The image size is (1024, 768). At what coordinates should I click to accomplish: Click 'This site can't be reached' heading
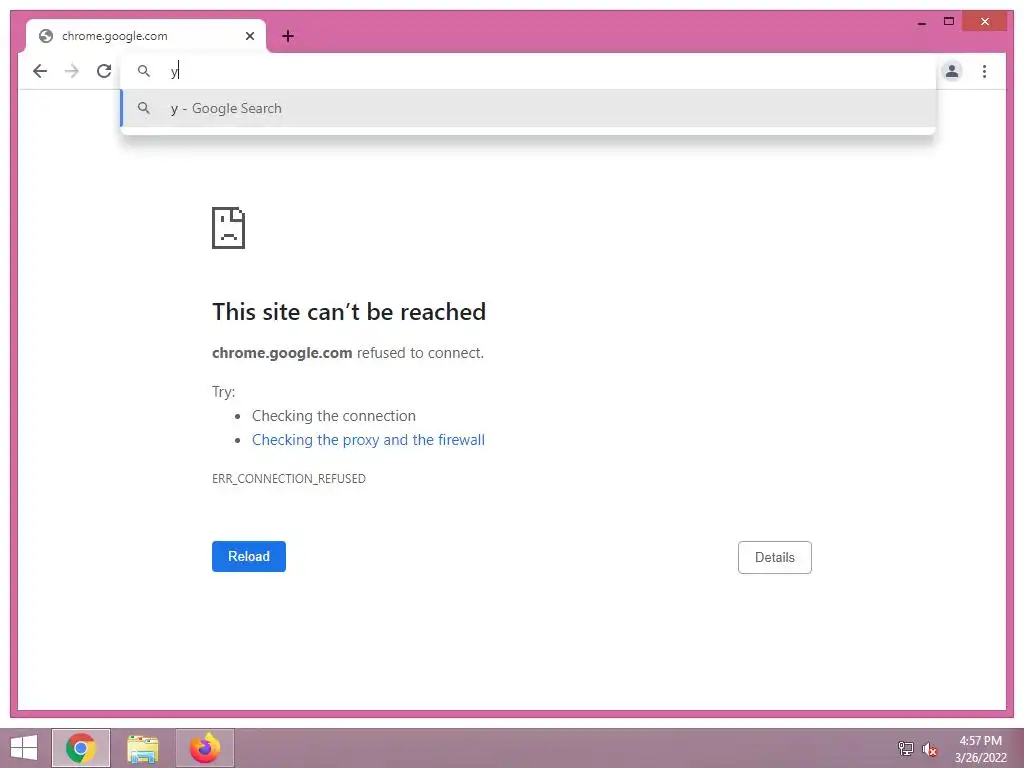[349, 312]
